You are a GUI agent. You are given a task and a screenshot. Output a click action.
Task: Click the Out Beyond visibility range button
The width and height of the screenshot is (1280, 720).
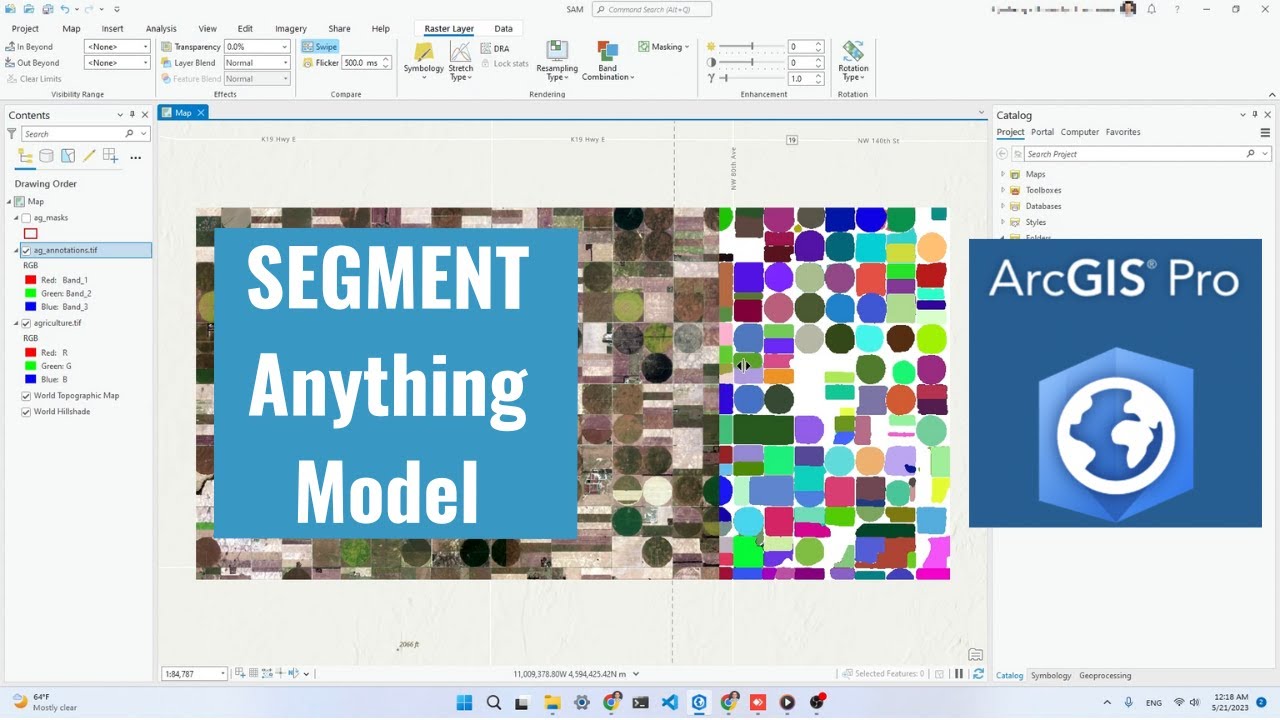[32, 63]
